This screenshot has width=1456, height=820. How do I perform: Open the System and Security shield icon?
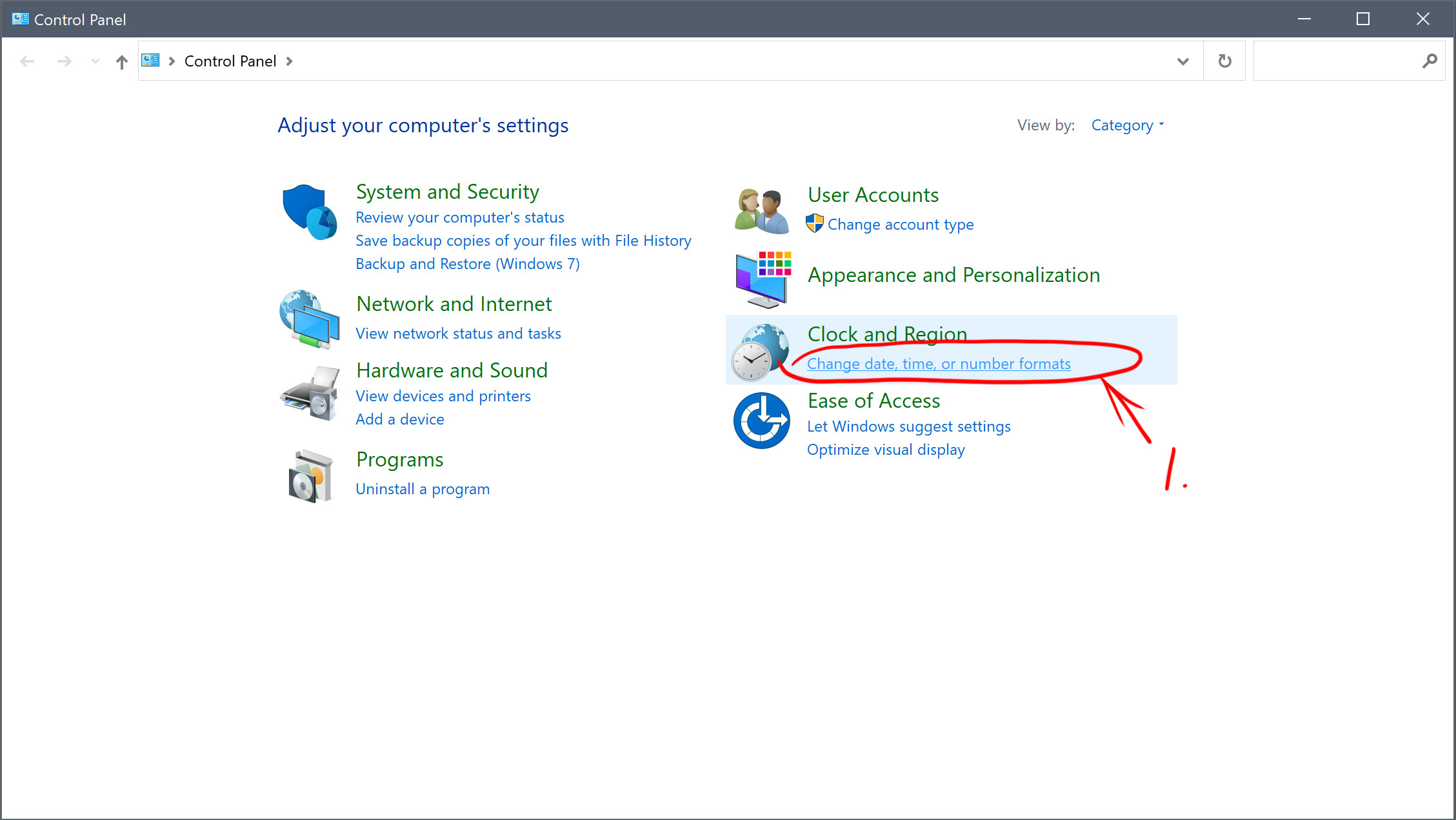[310, 212]
